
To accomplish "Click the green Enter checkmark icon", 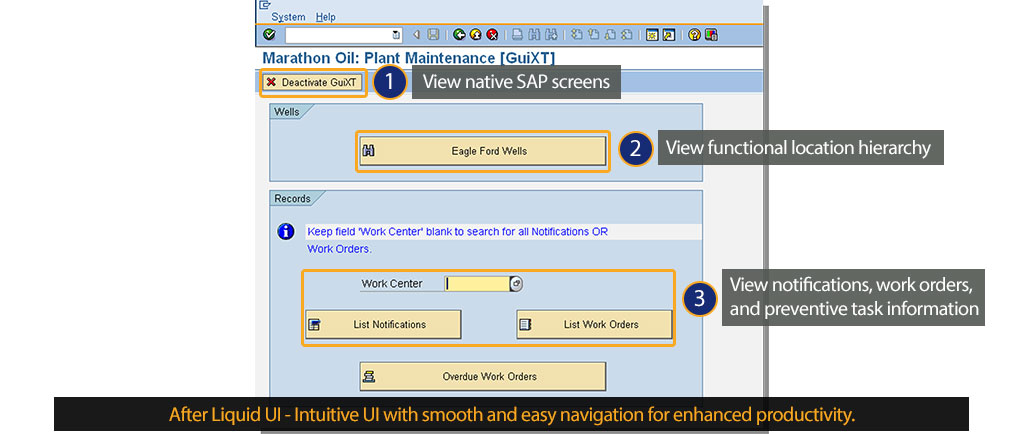I will point(269,35).
